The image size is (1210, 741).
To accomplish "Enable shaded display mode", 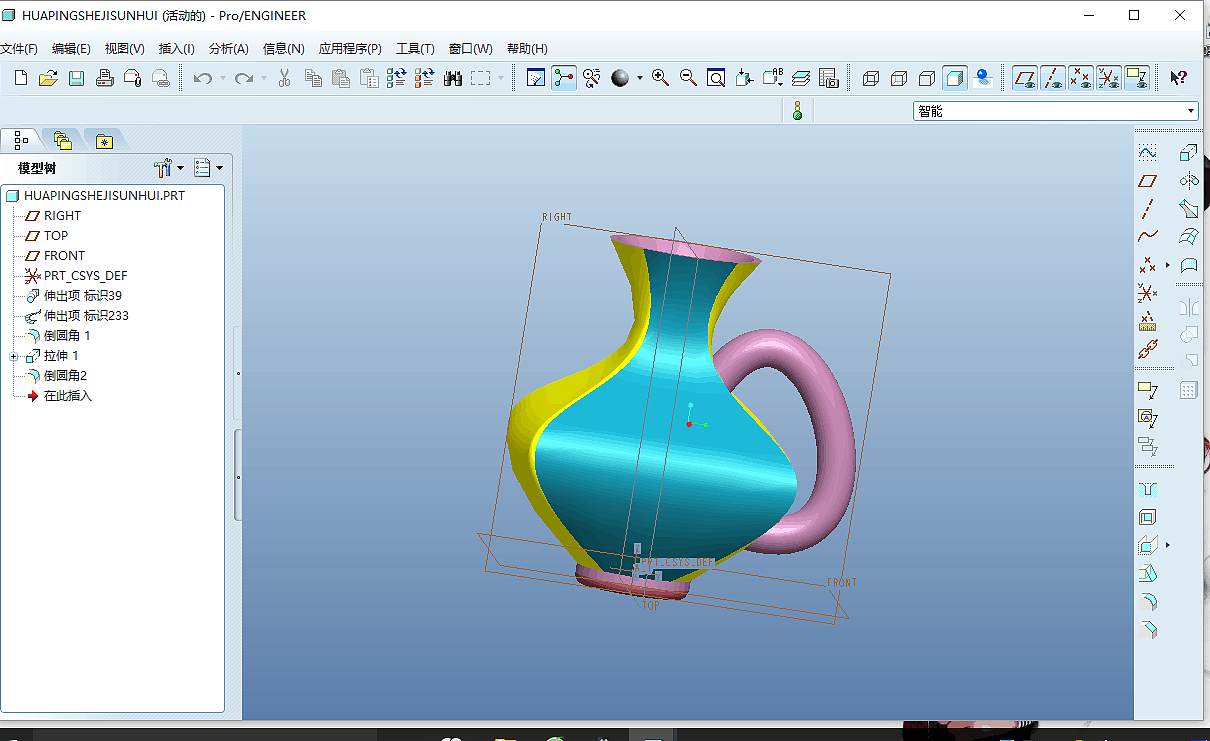I will pos(955,78).
